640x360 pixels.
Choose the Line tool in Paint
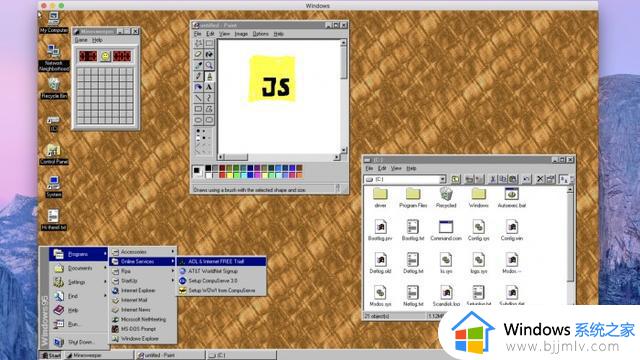pos(198,98)
